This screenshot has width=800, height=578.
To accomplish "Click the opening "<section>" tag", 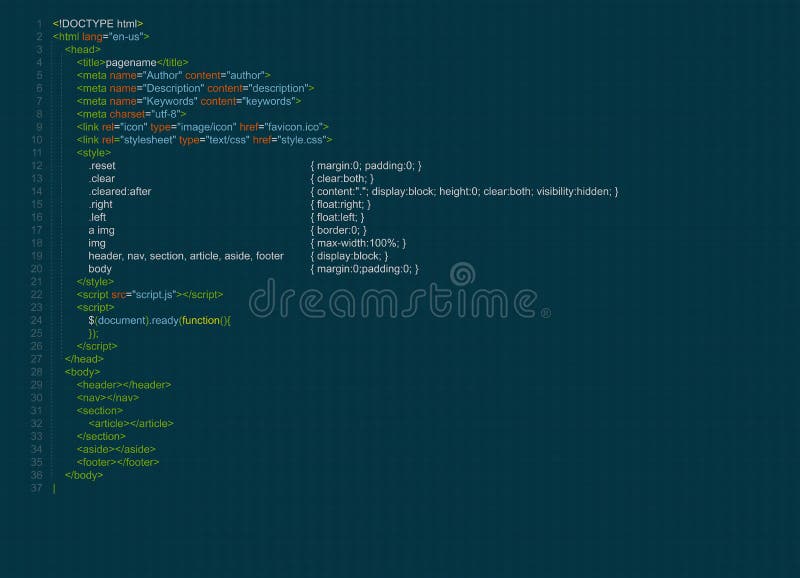I will pos(100,411).
